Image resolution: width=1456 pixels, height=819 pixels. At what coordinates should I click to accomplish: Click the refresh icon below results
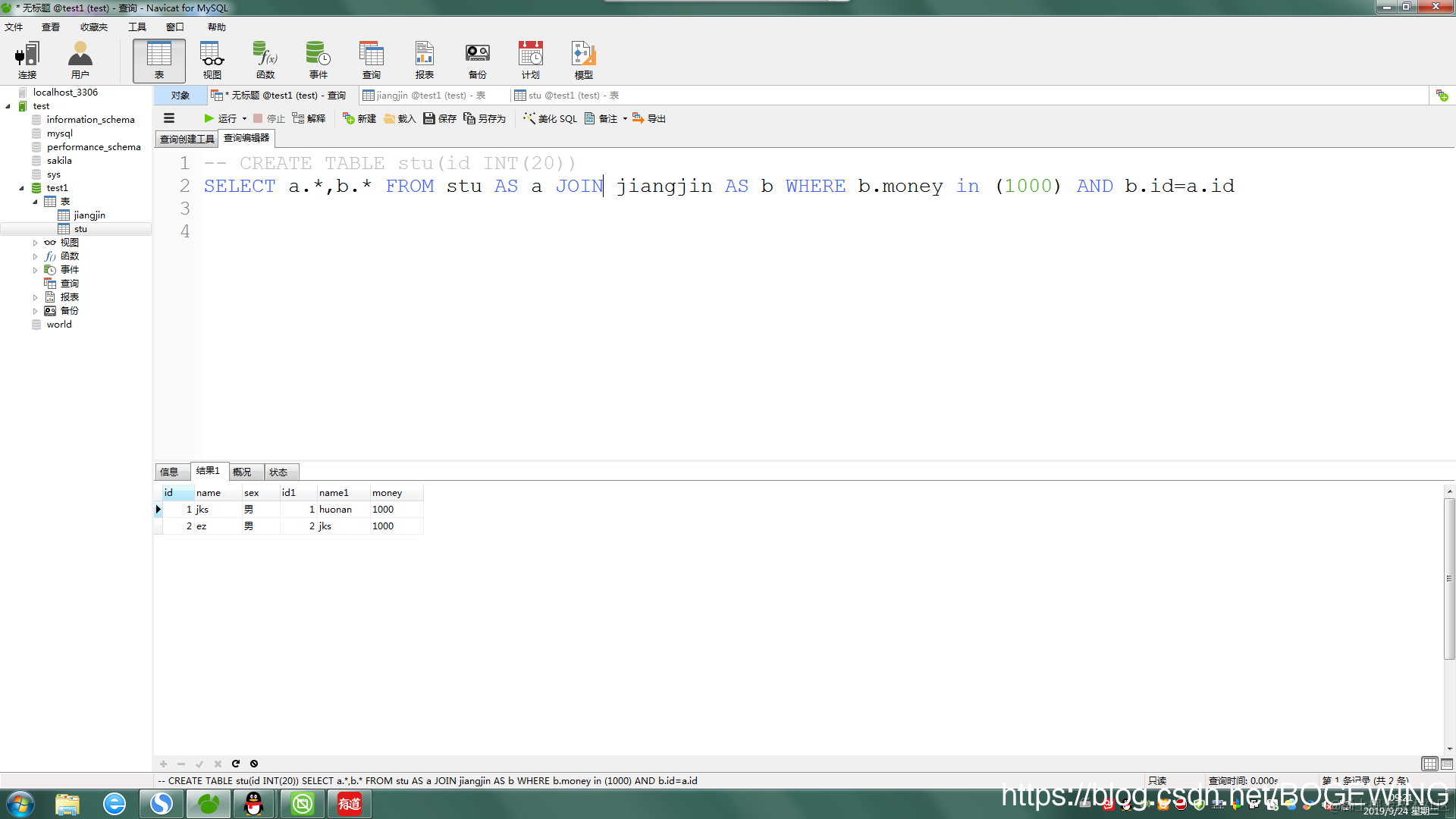(236, 764)
